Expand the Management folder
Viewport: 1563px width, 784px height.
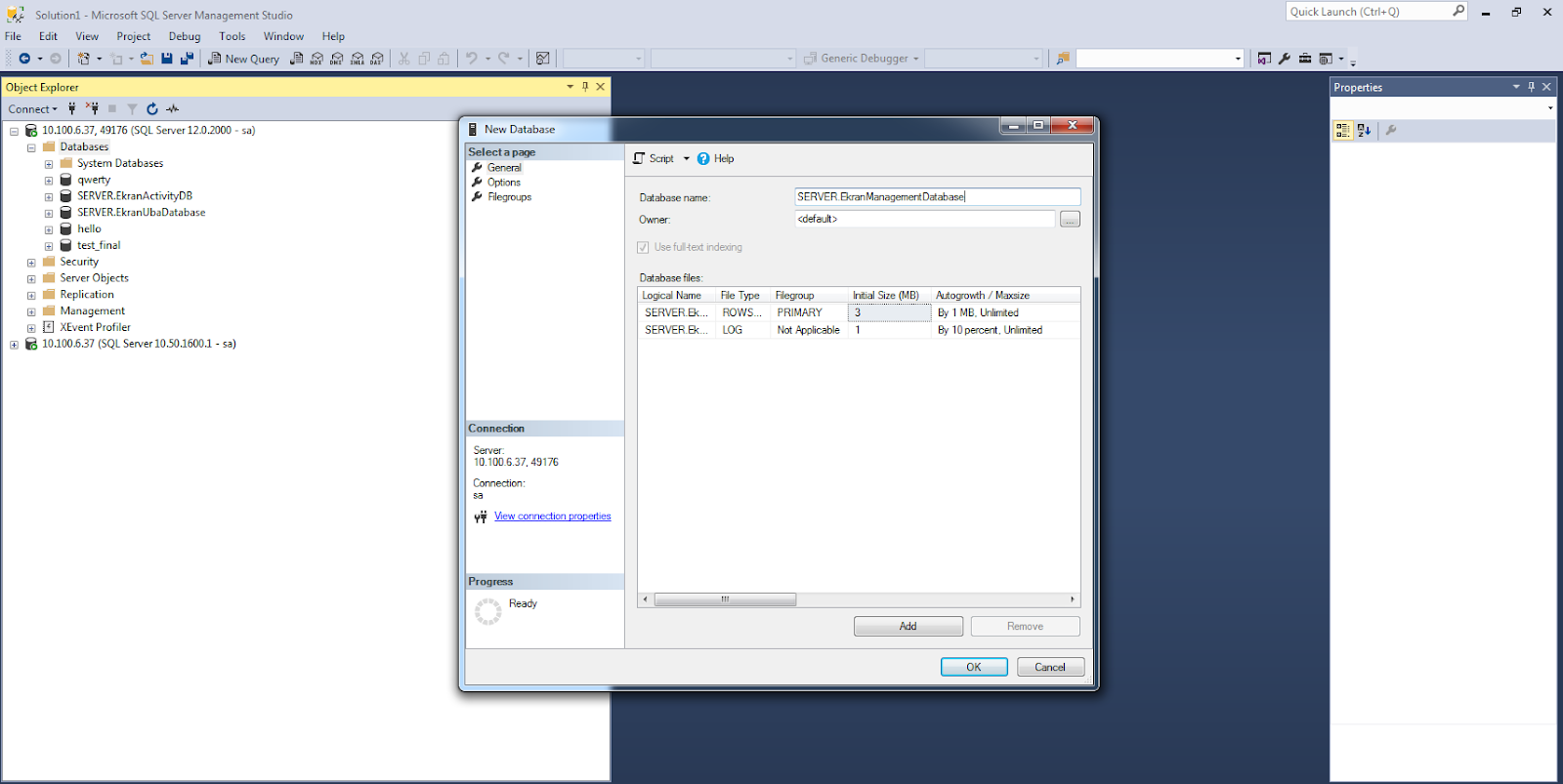tap(31, 311)
